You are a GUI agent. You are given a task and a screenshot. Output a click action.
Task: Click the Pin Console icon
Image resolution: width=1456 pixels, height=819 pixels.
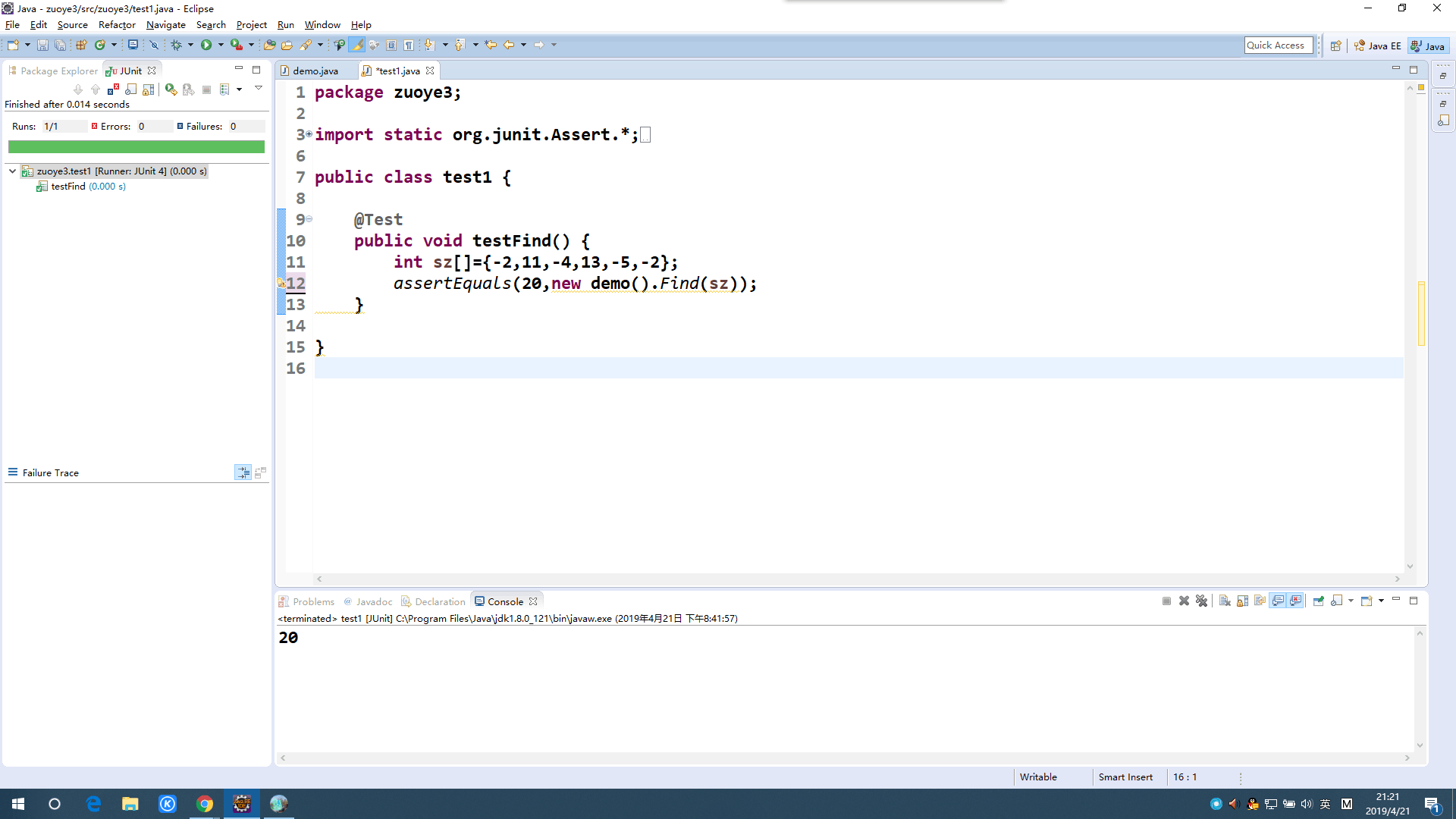pyautogui.click(x=1318, y=601)
